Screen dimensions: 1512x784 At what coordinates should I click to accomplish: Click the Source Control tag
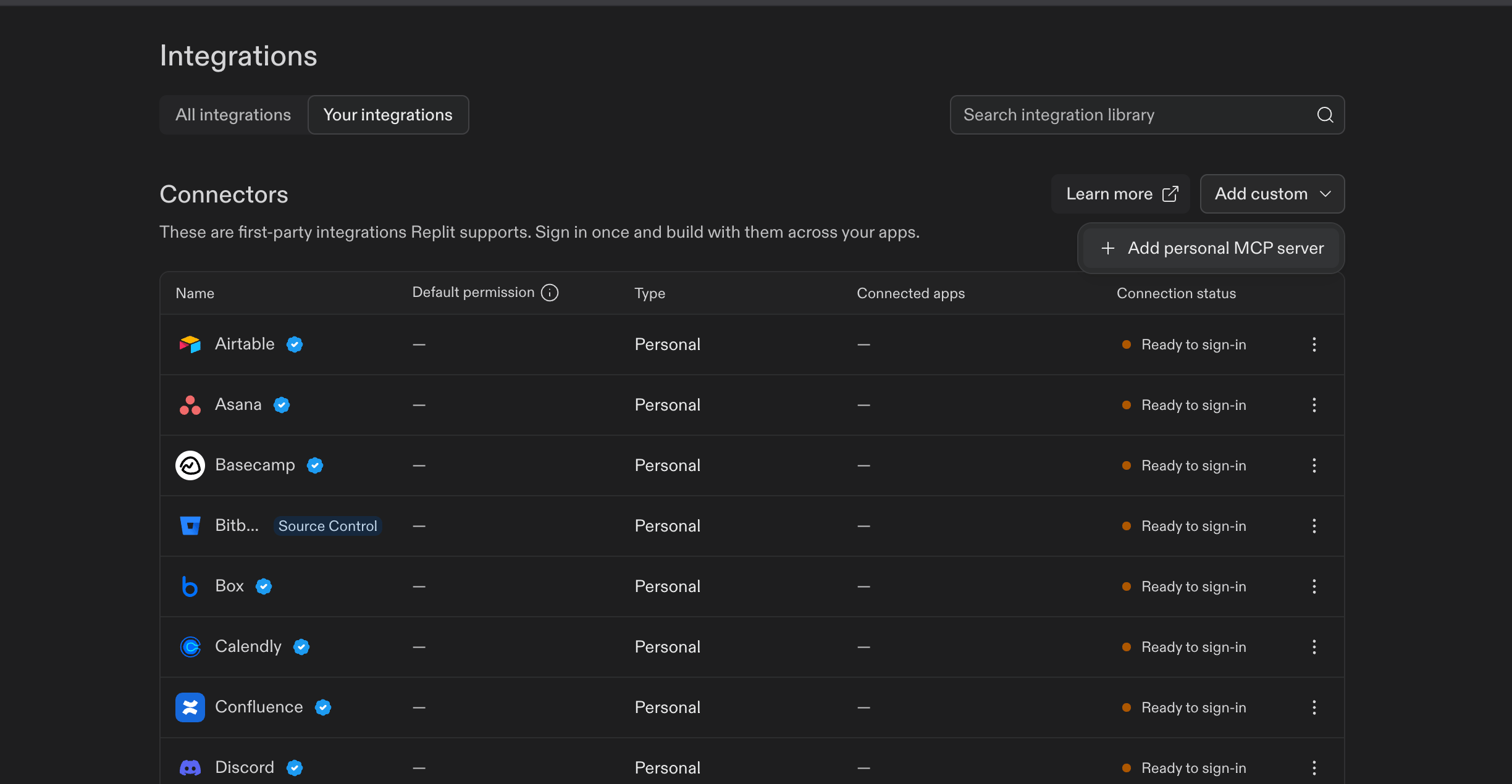[x=327, y=526]
